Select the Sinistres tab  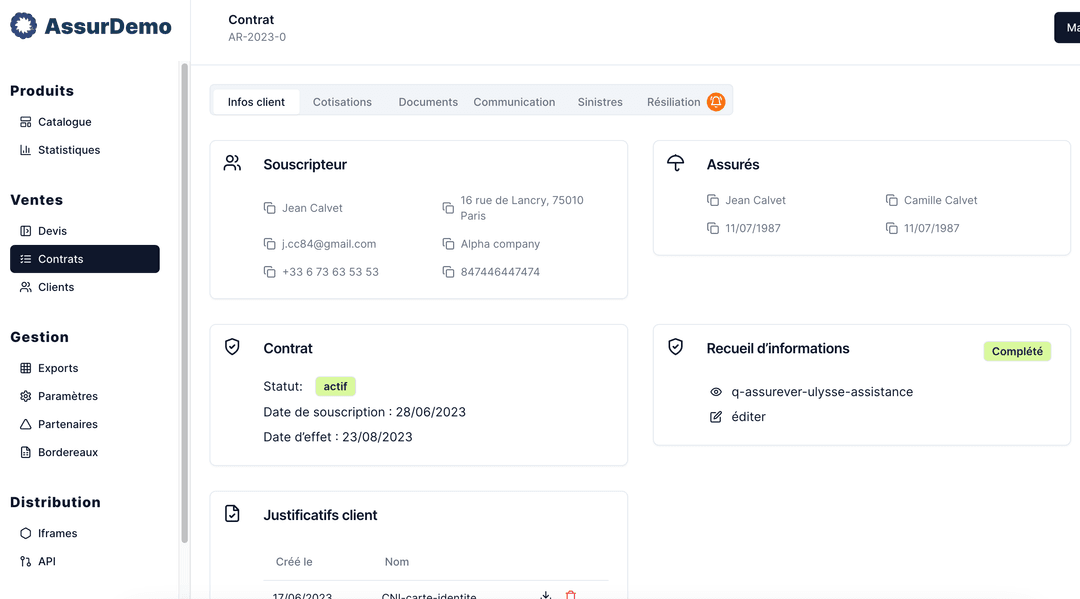(x=600, y=102)
